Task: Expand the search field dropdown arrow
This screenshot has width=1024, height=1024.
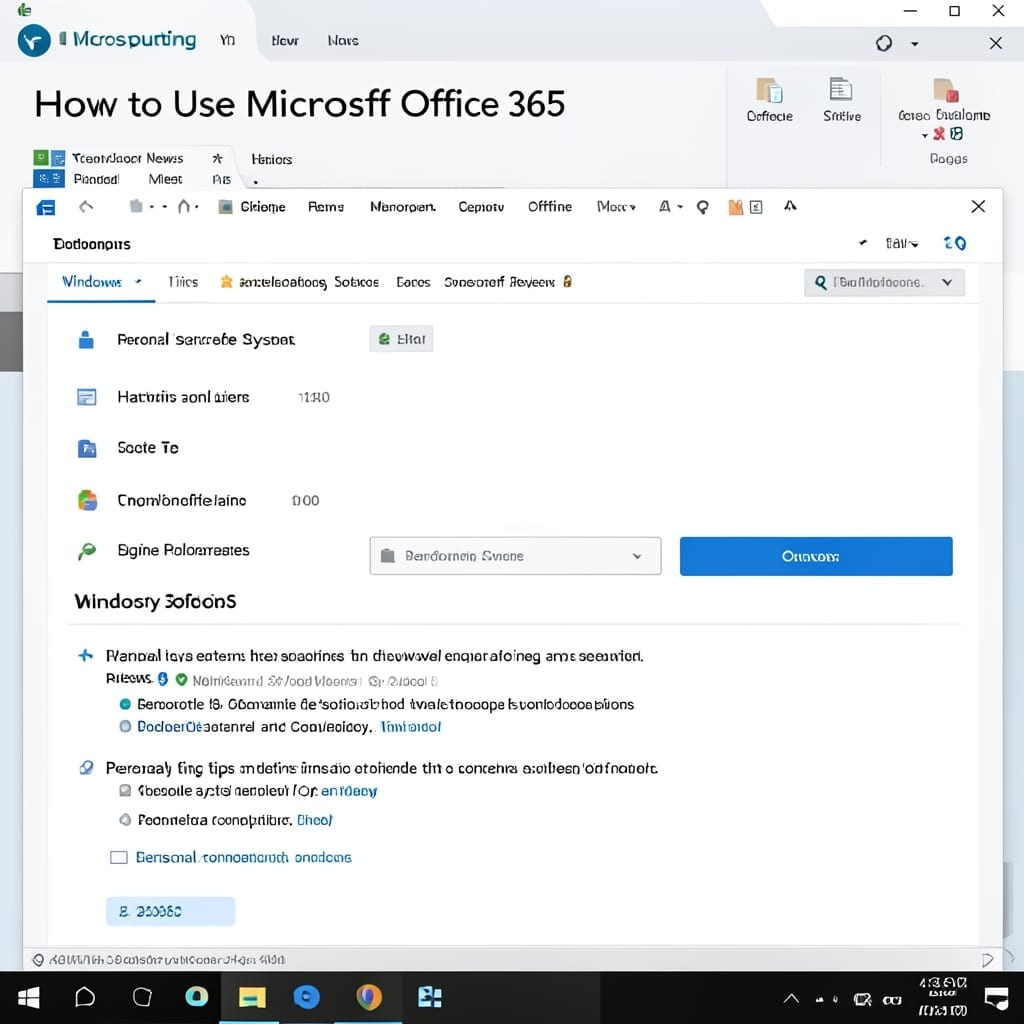Action: click(947, 282)
